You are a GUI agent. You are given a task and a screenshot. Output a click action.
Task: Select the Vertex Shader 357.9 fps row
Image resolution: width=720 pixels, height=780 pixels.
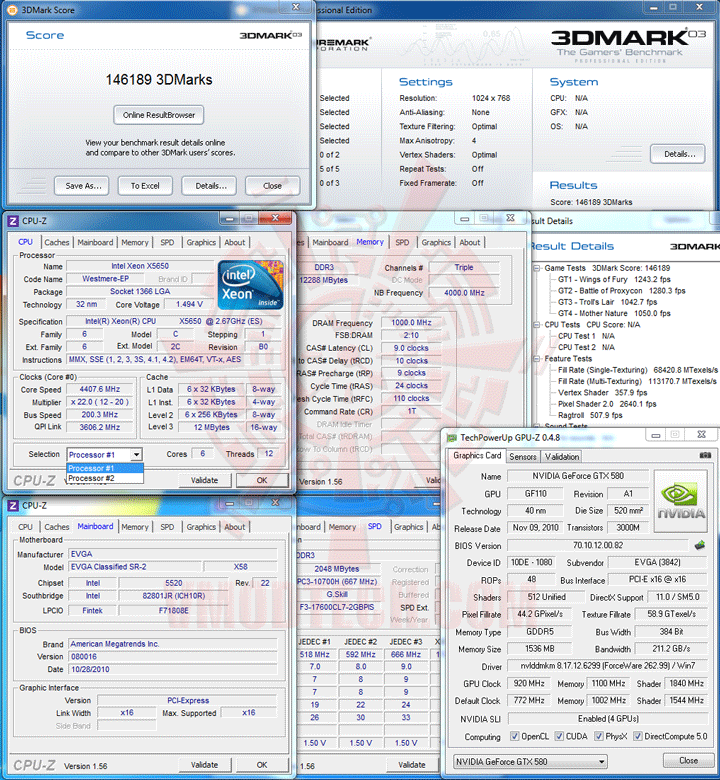603,392
